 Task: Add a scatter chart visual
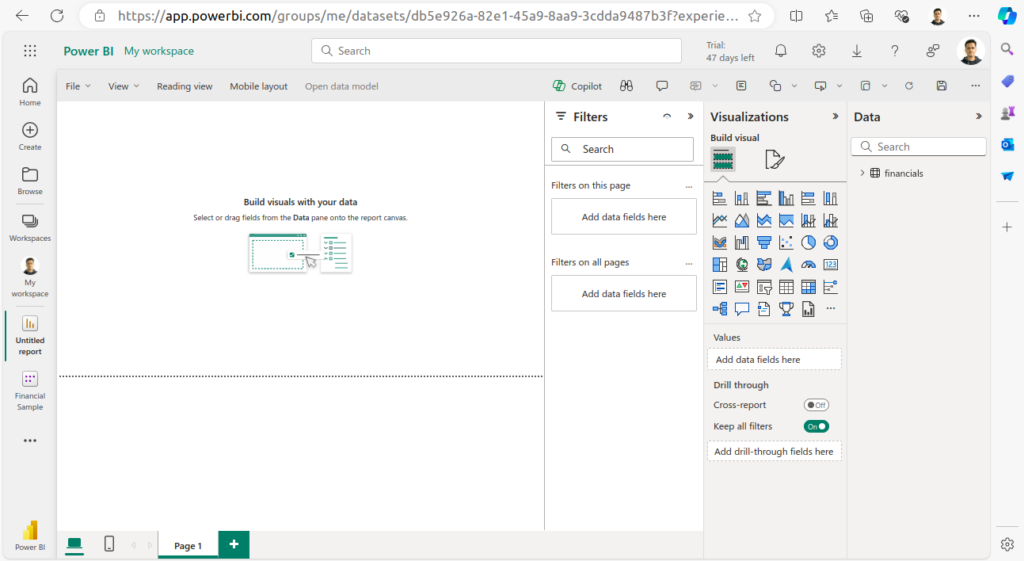click(x=786, y=242)
